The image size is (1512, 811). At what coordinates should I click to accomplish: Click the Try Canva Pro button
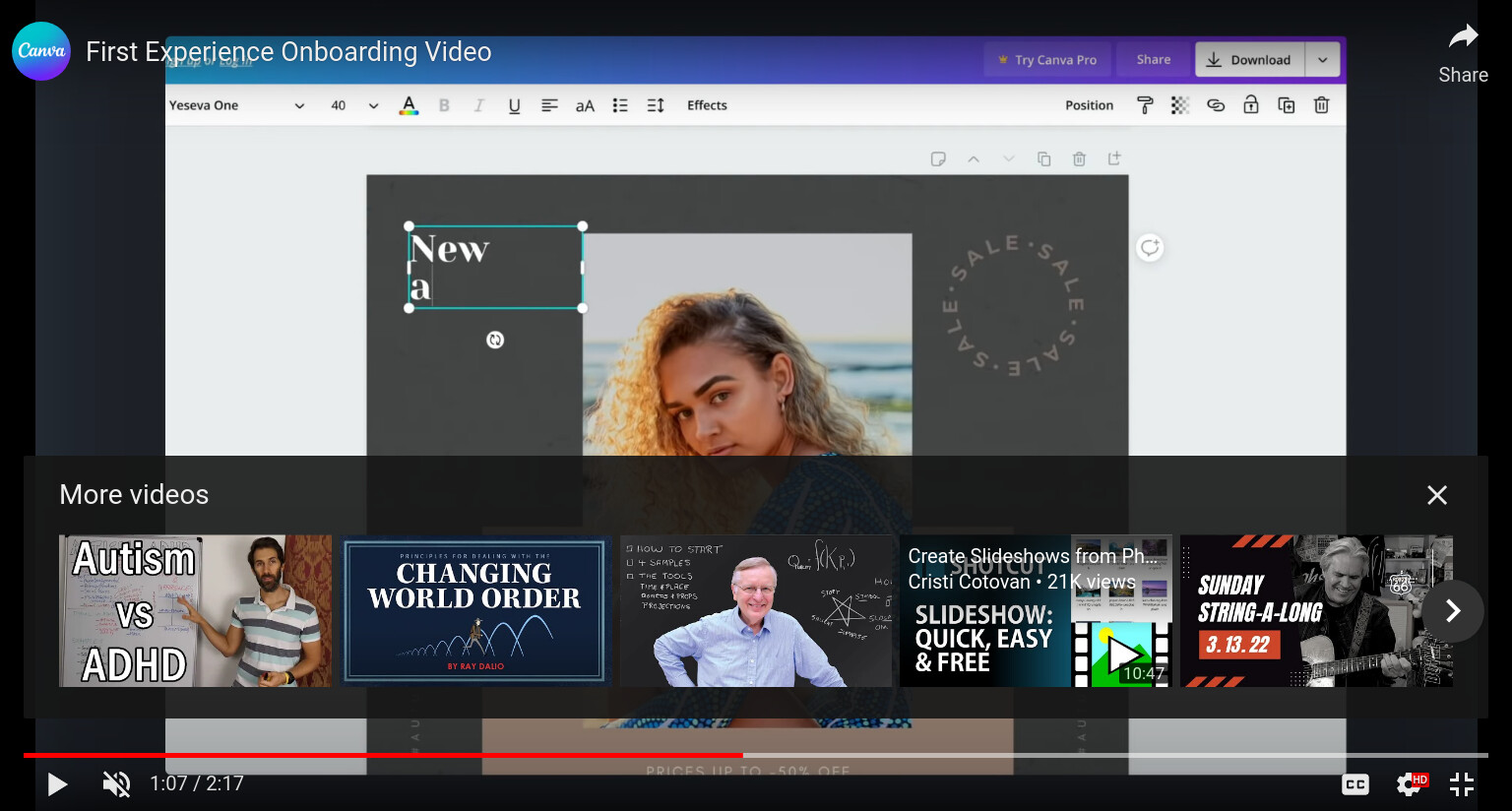tap(1047, 60)
